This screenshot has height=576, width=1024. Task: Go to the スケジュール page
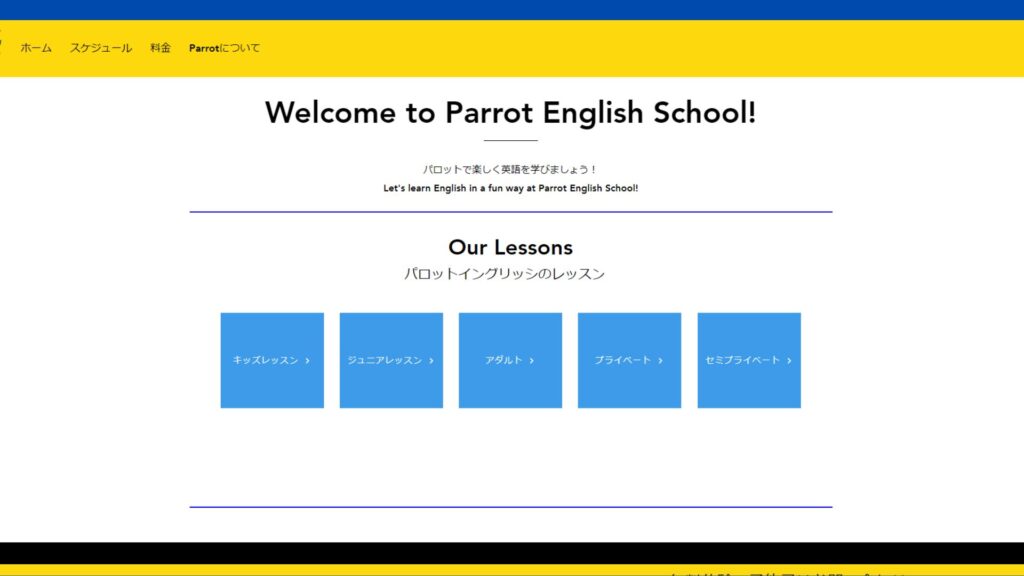(x=101, y=48)
